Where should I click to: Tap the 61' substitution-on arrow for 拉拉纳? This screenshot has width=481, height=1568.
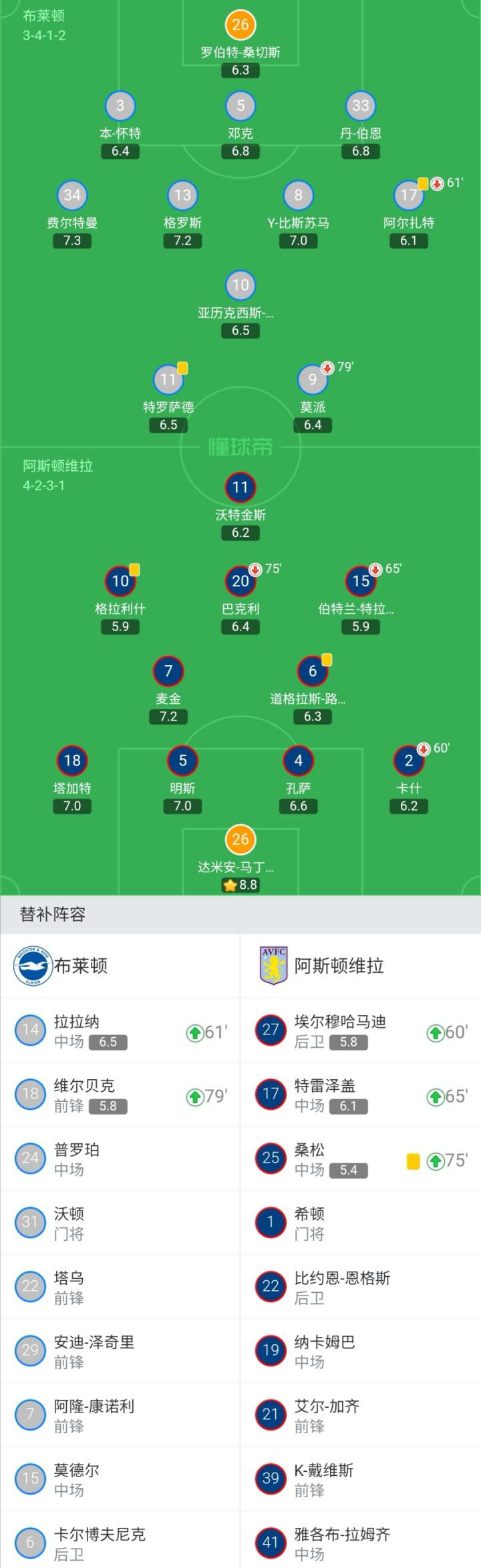tap(194, 1033)
